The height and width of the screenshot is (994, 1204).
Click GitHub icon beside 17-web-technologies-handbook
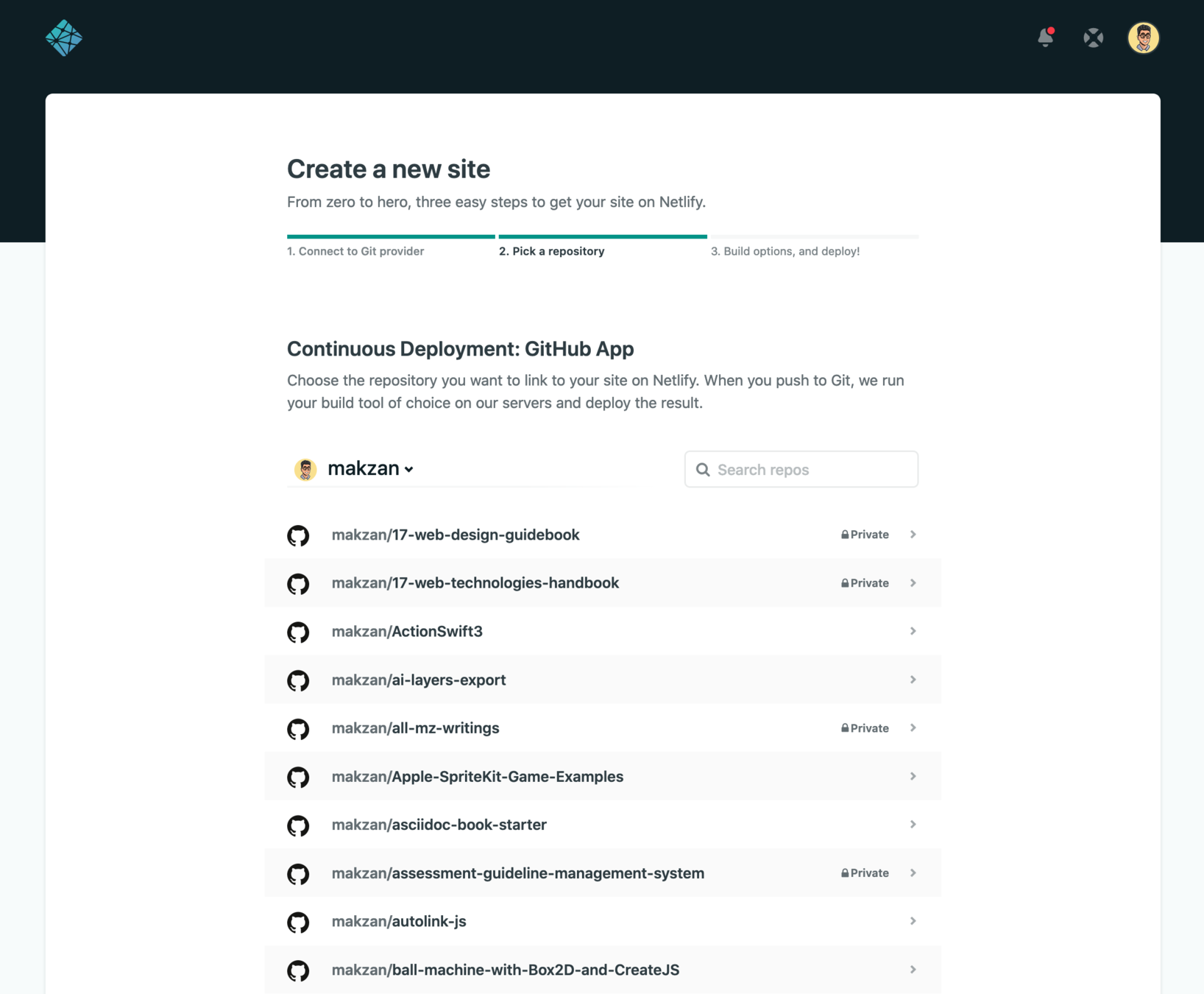point(298,584)
